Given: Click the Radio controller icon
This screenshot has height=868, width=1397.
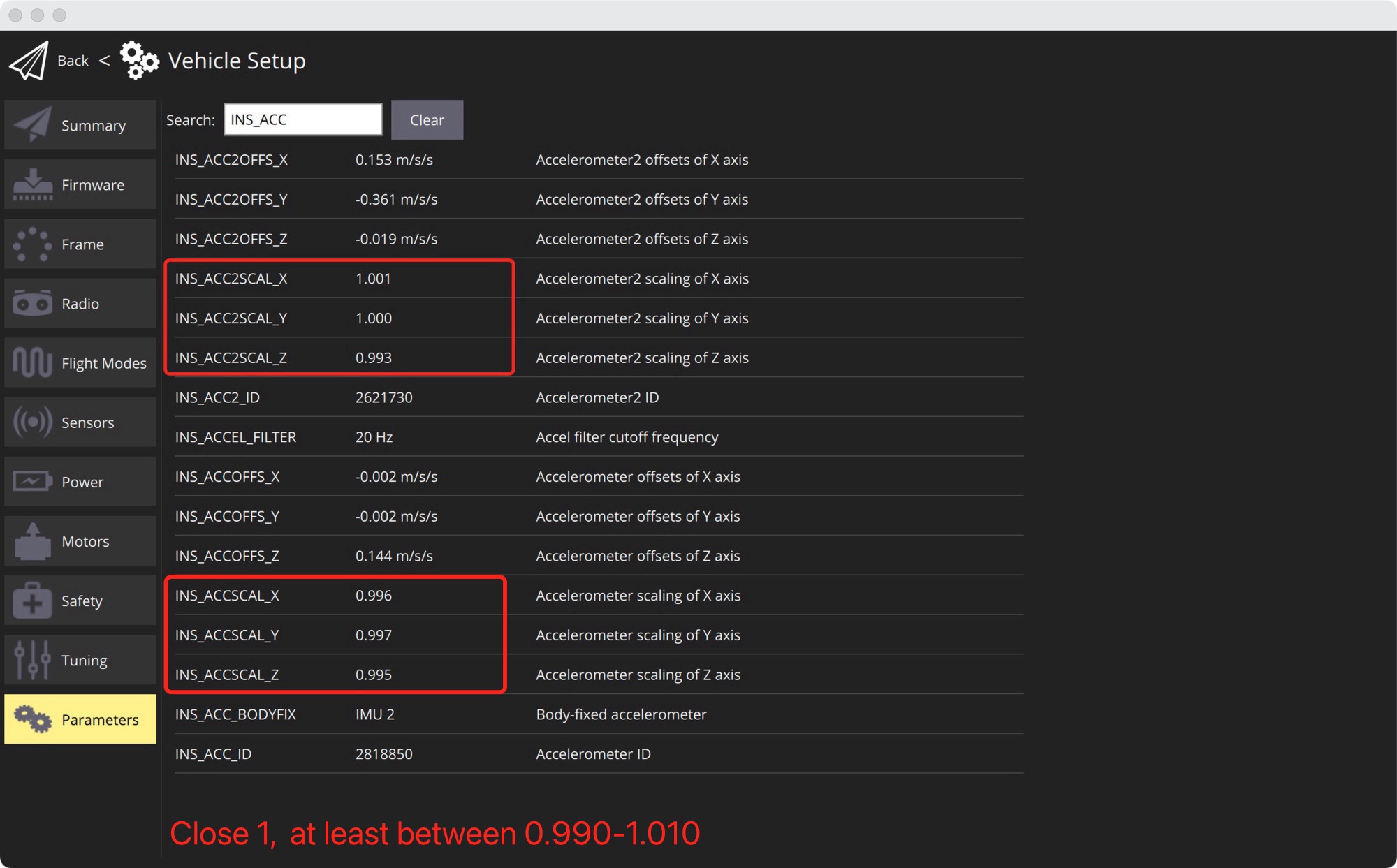Looking at the screenshot, I should point(33,303).
